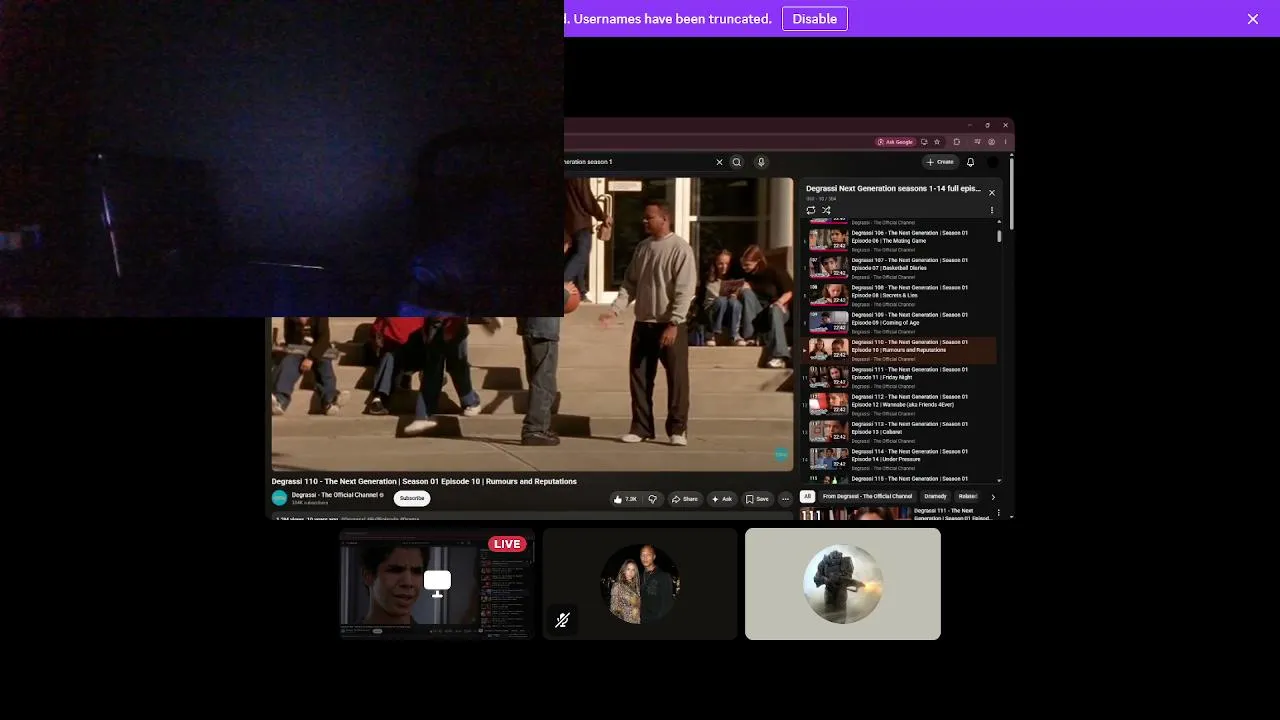
Task: Select Episode 09 Coming of Age title
Action: click(910, 319)
